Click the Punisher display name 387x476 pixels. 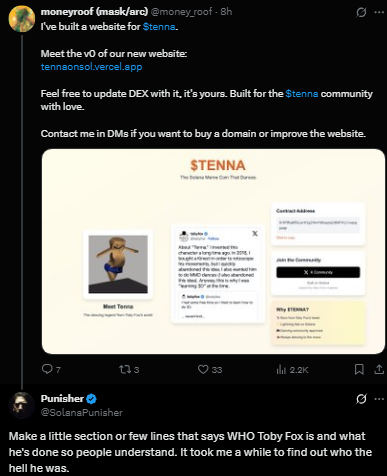tap(62, 398)
